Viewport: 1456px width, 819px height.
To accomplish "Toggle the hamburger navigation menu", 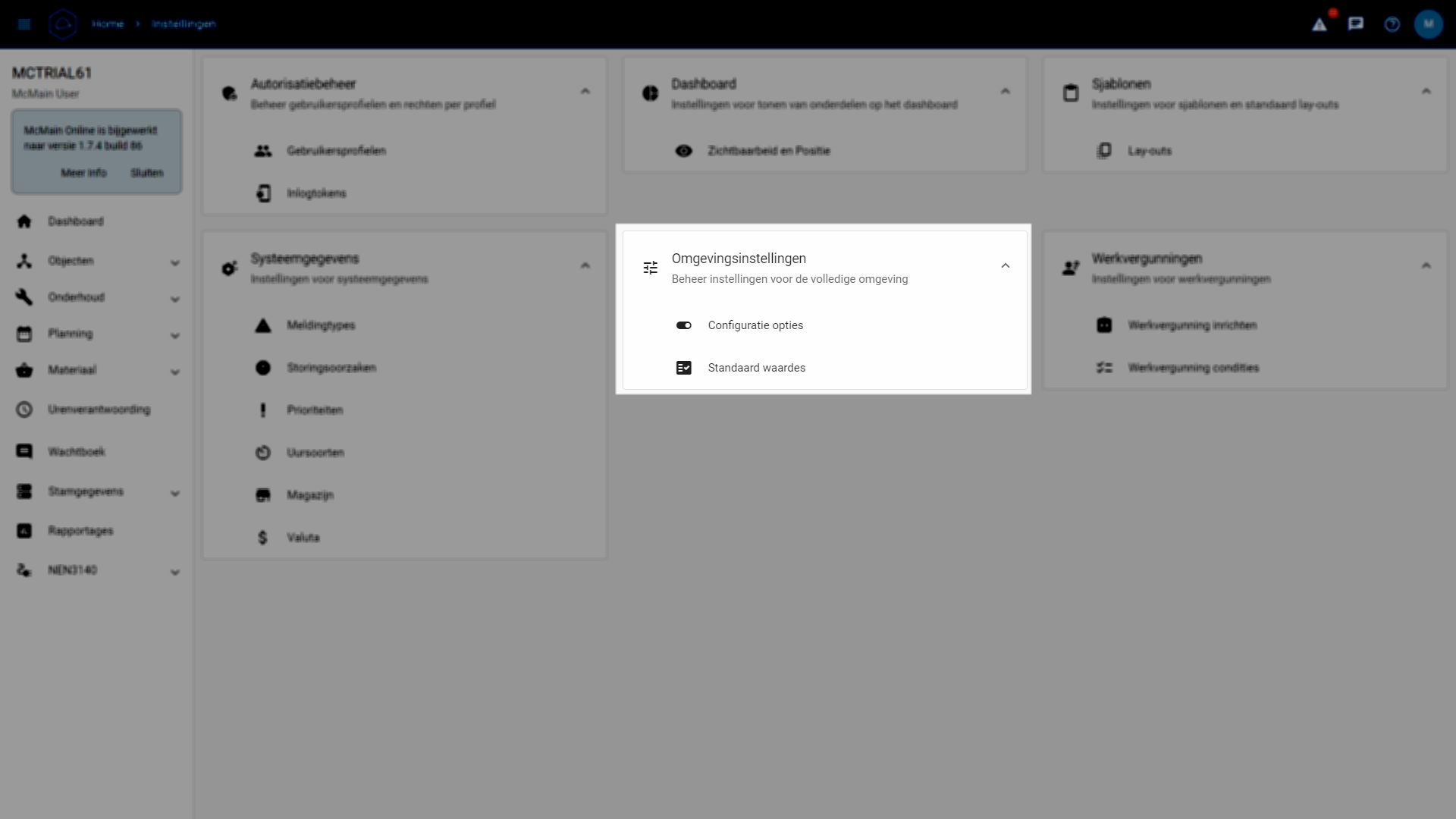I will pos(24,24).
